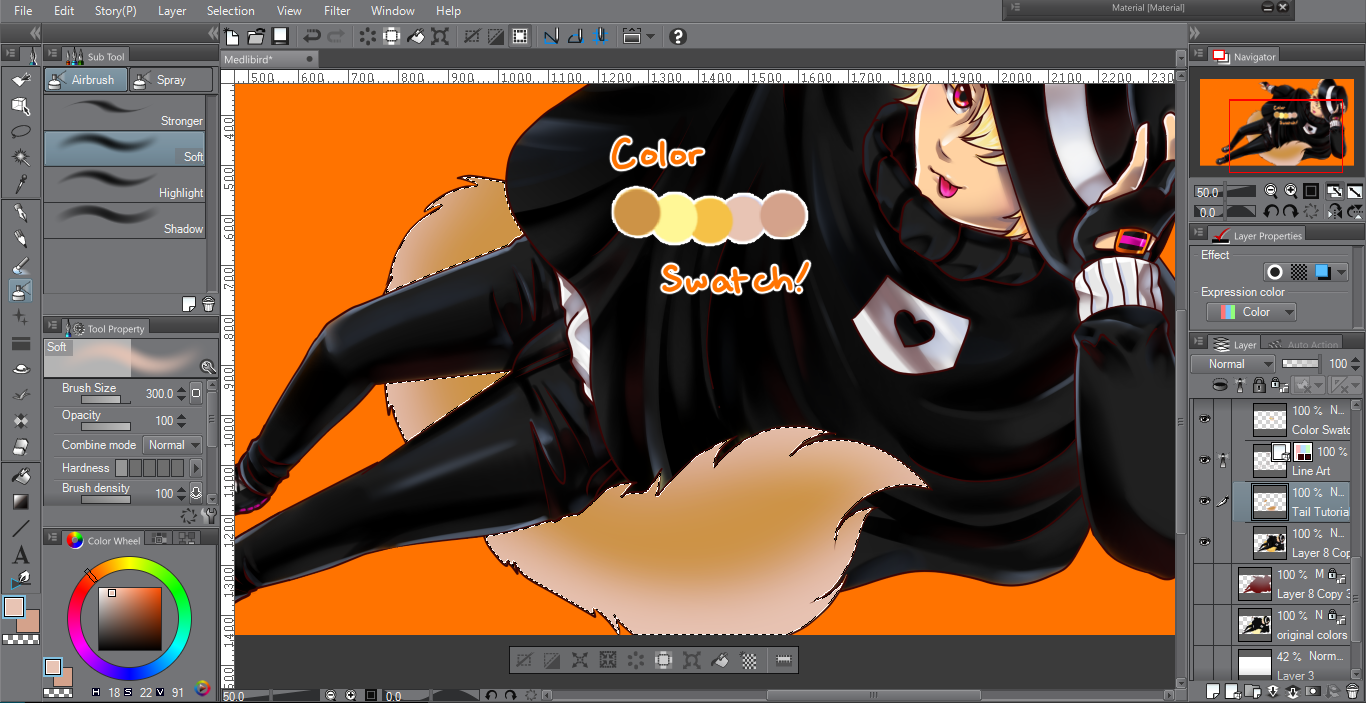Select the Shadow airbrush sub tool
The width and height of the screenshot is (1366, 703).
point(125,219)
